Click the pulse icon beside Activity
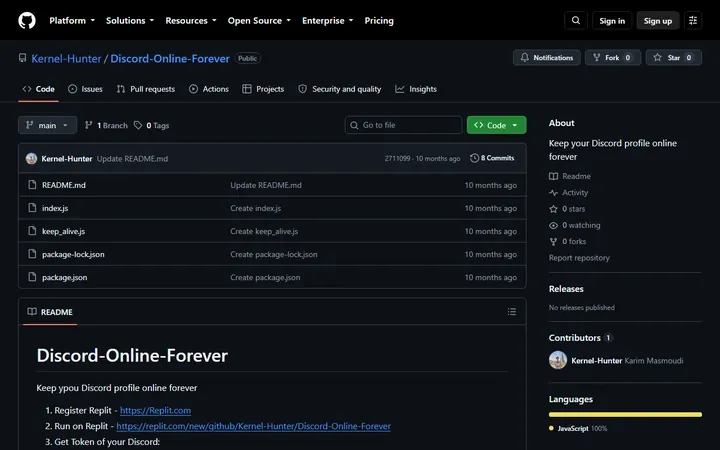Screen dimensions: 720x450 point(553,192)
